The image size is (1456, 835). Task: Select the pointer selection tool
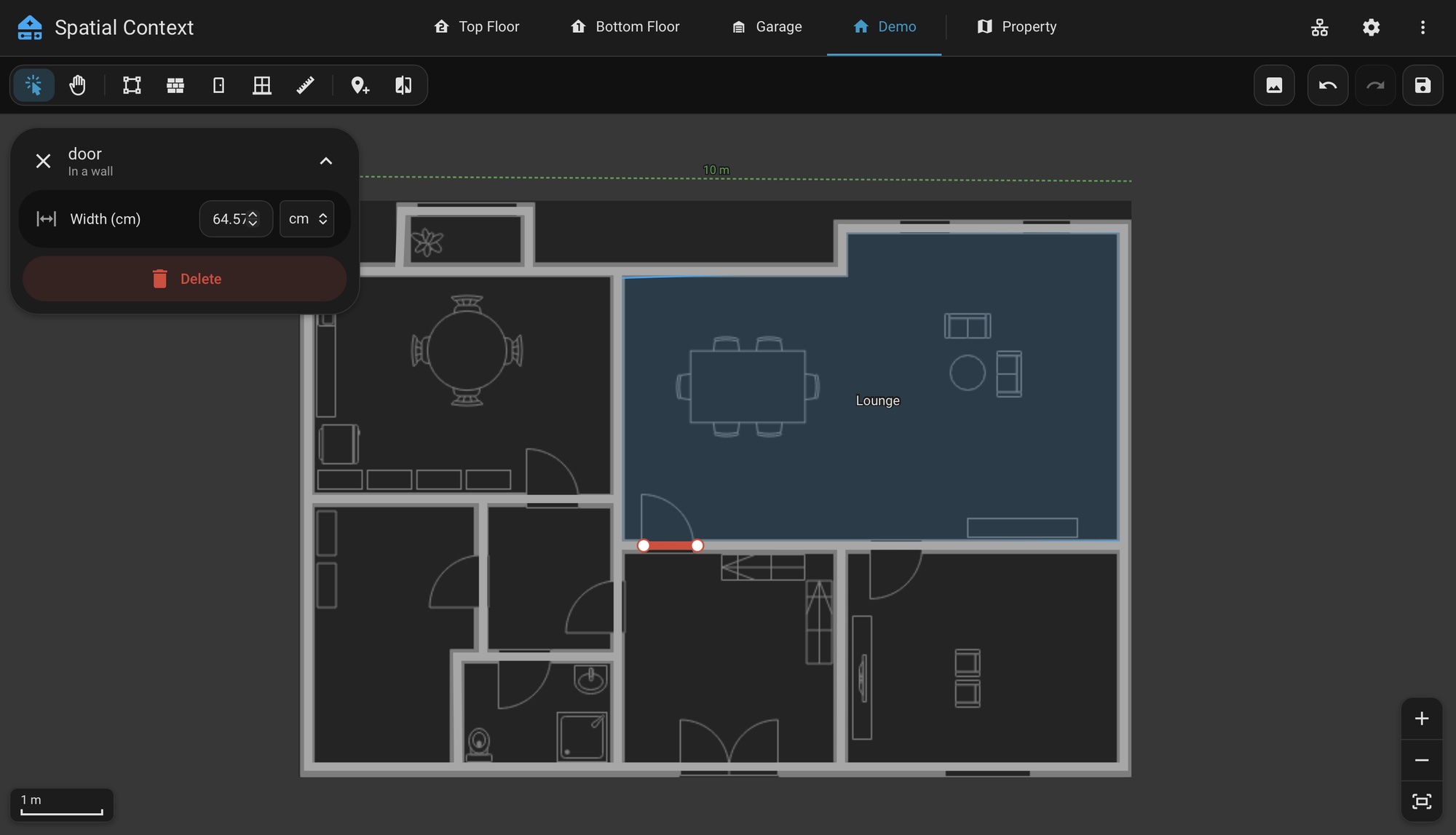coord(33,85)
